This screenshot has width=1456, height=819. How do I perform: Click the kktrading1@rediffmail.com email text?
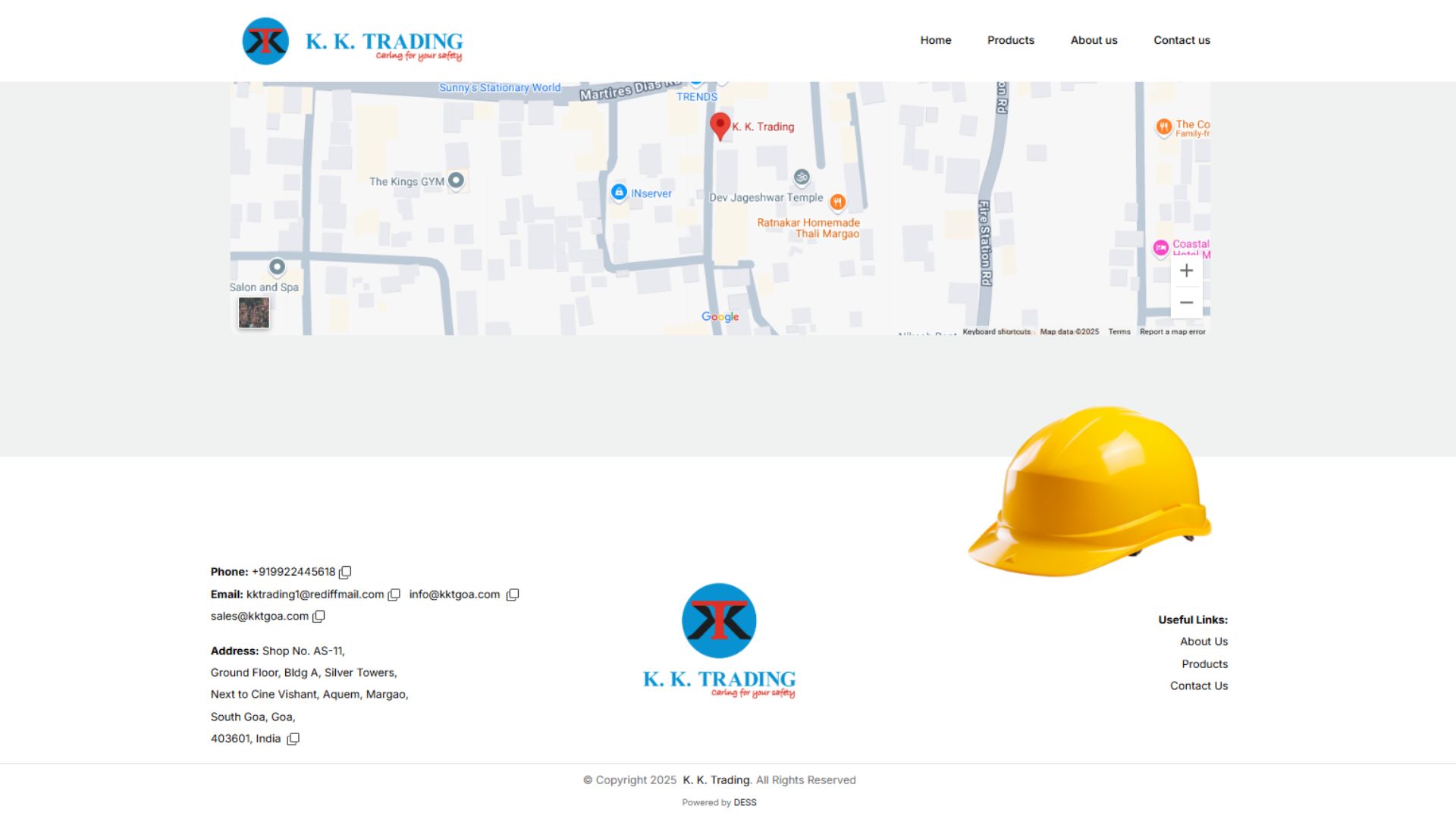pos(315,595)
